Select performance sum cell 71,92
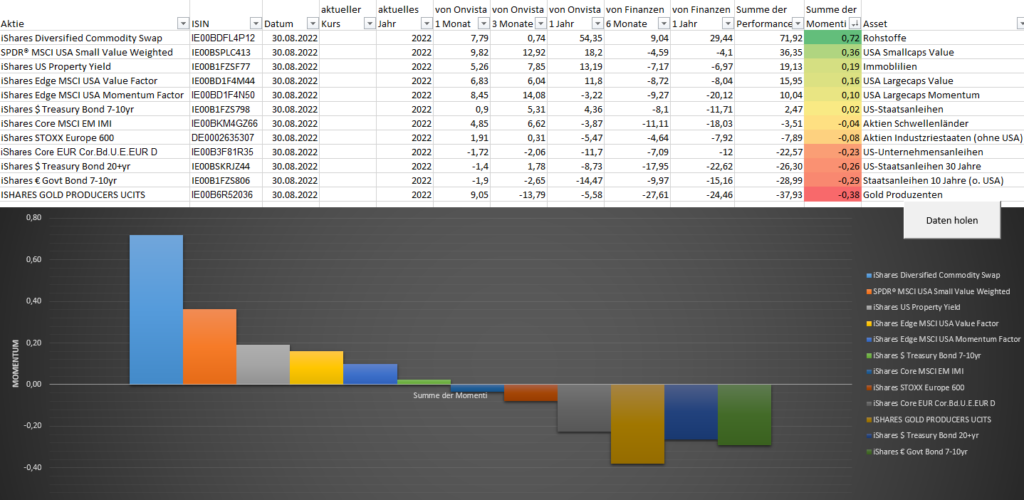 click(x=770, y=38)
